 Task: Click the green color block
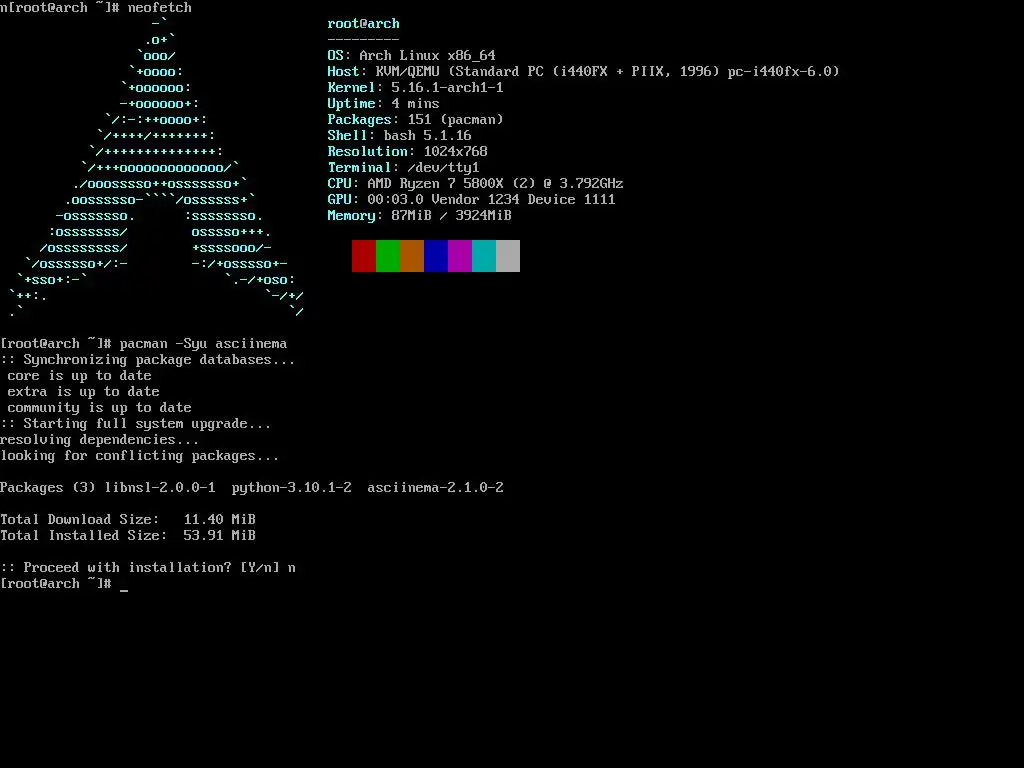[x=388, y=255]
